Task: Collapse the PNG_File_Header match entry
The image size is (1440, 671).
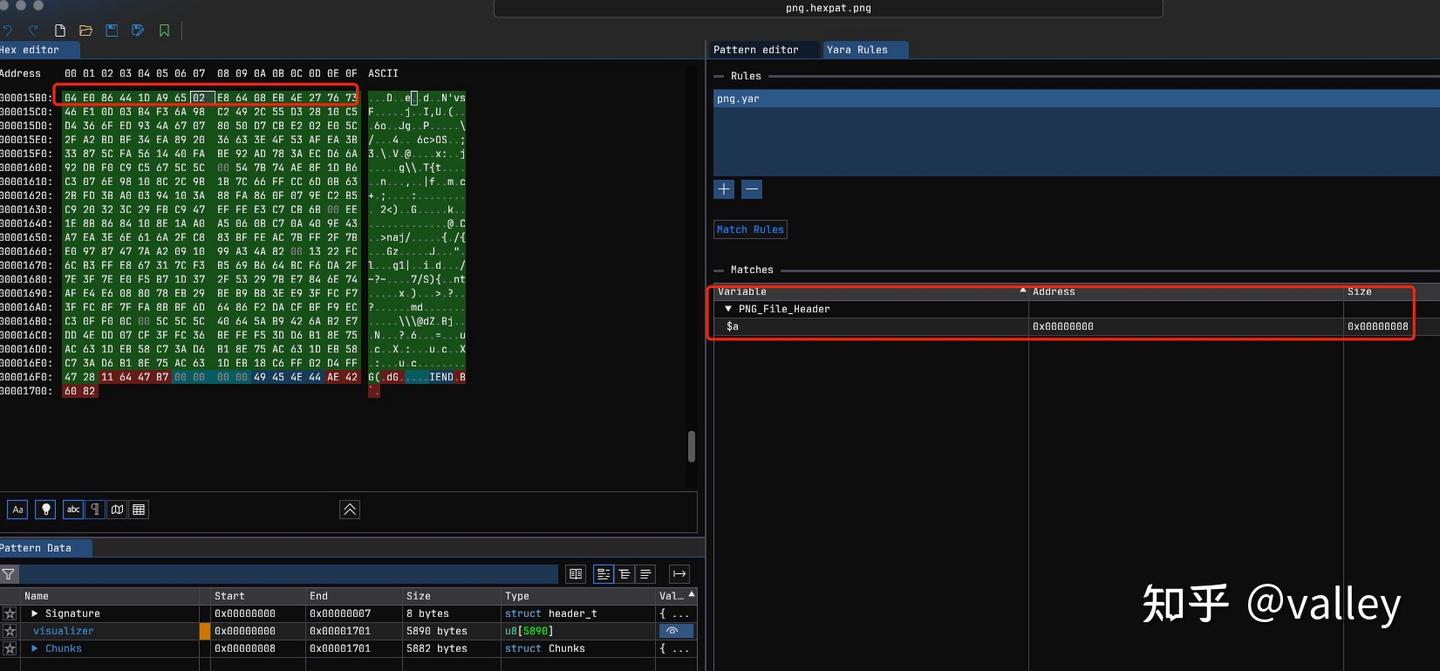Action: [727, 308]
